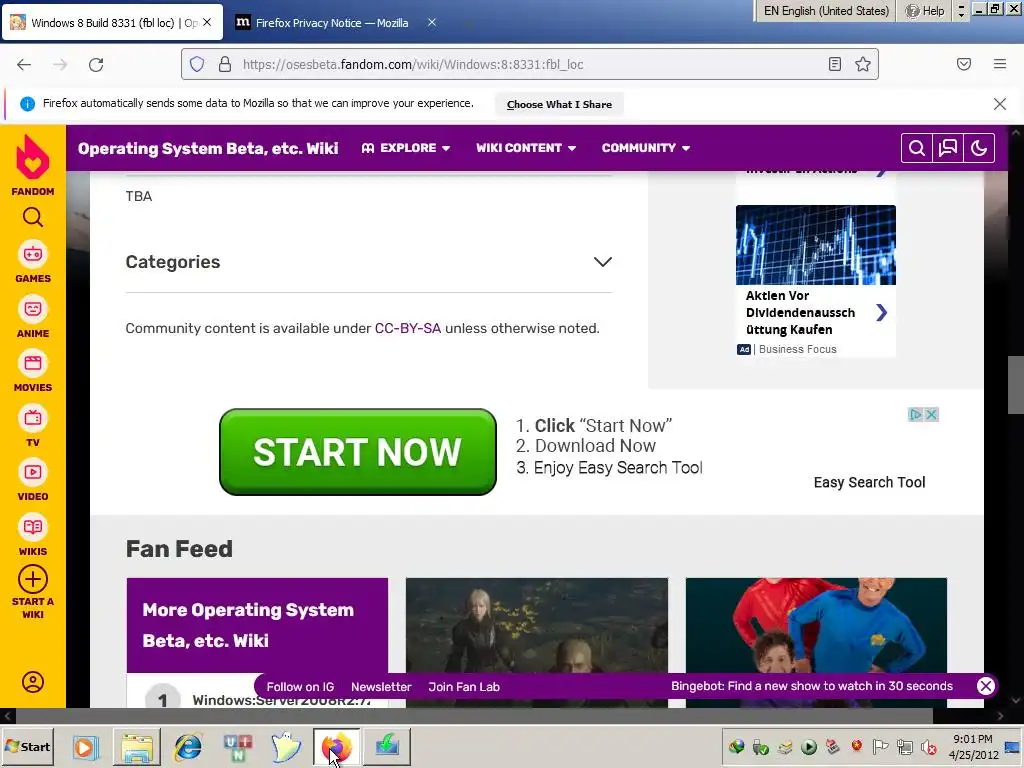Click Choose What I Share button

(x=559, y=104)
